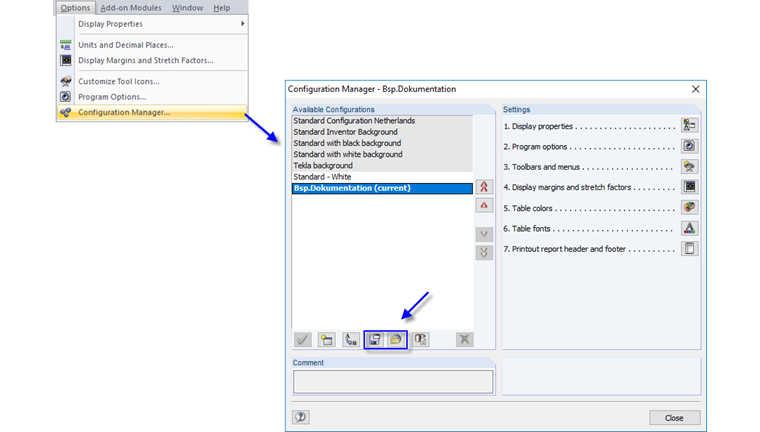
Task: Click the Units and Decimal Places menu icon
Action: coord(65,45)
